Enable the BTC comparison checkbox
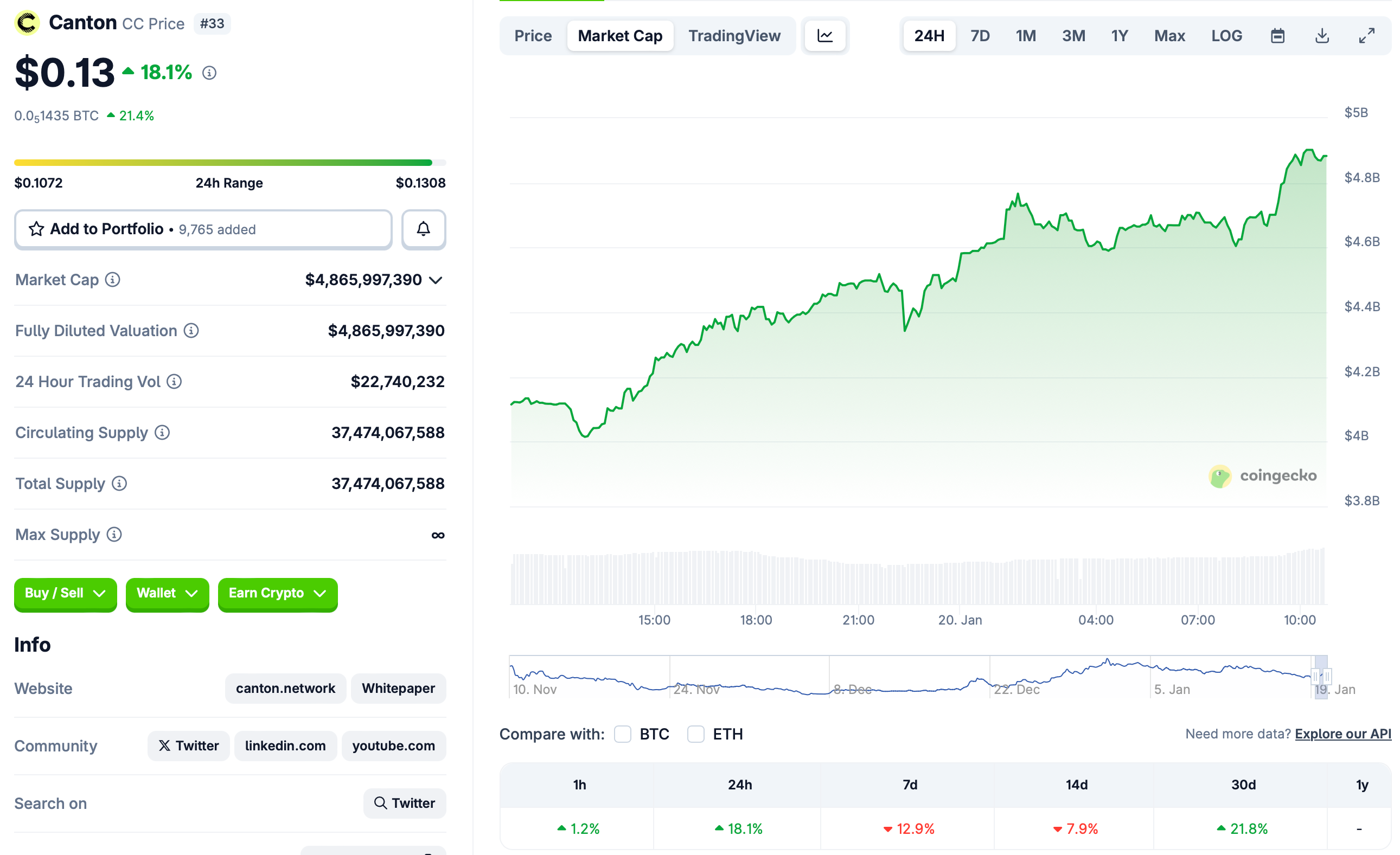 623,734
